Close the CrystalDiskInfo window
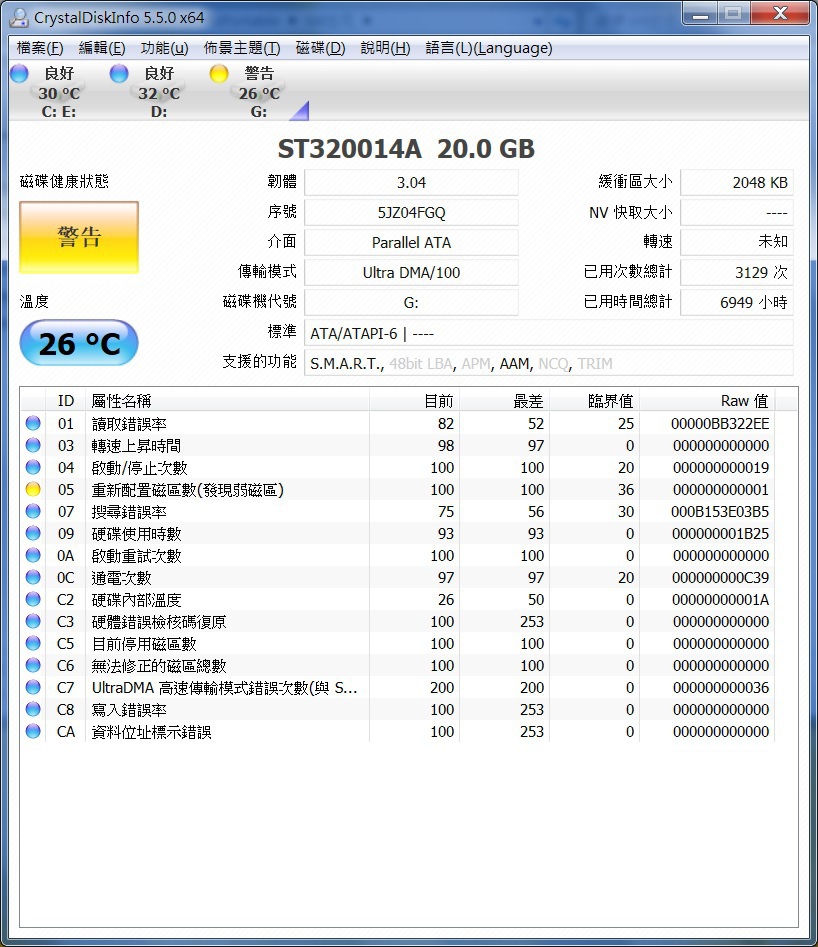Screen dimensions: 818x947 pyautogui.click(x=780, y=14)
